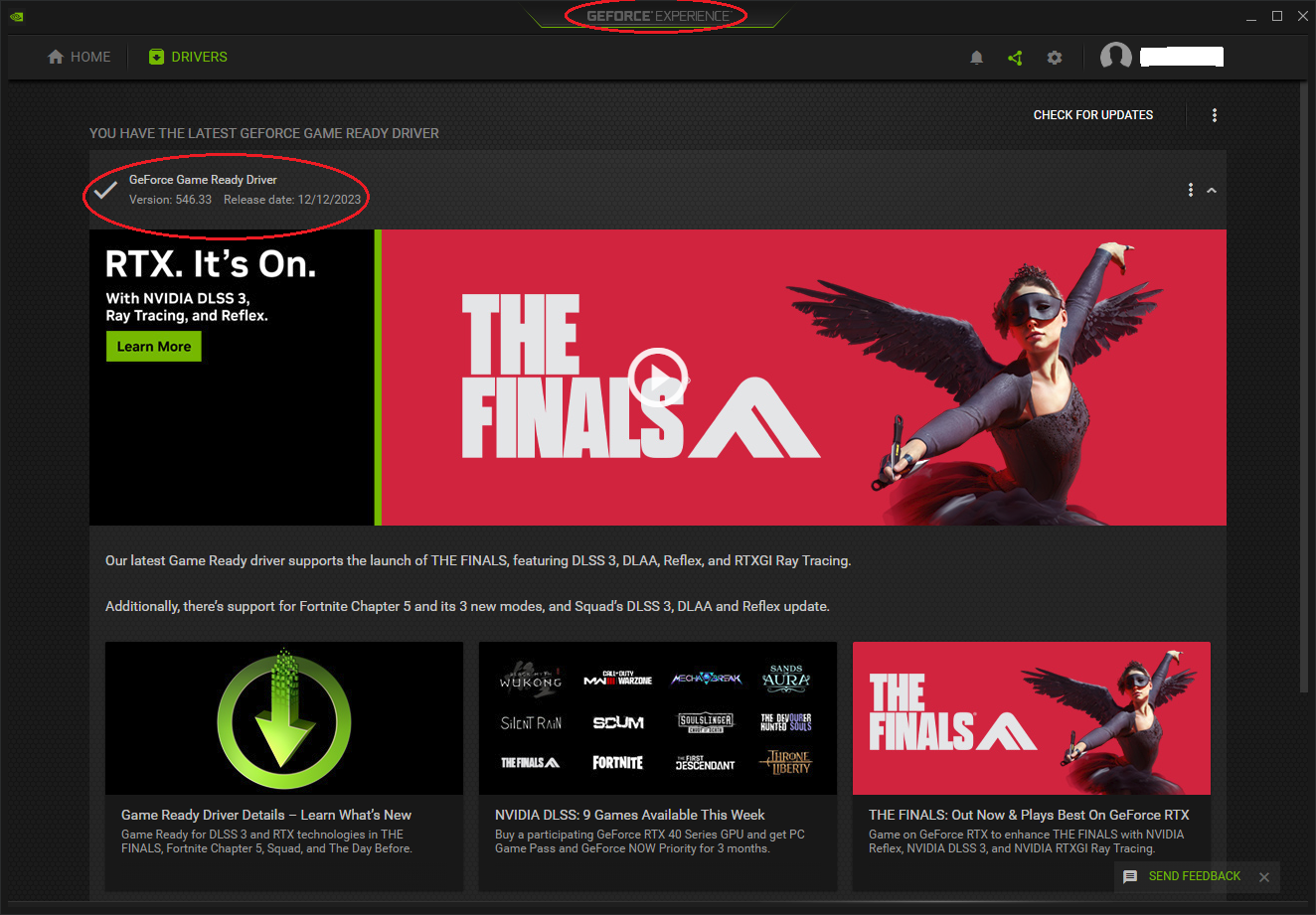Open the notifications bell

(x=976, y=57)
